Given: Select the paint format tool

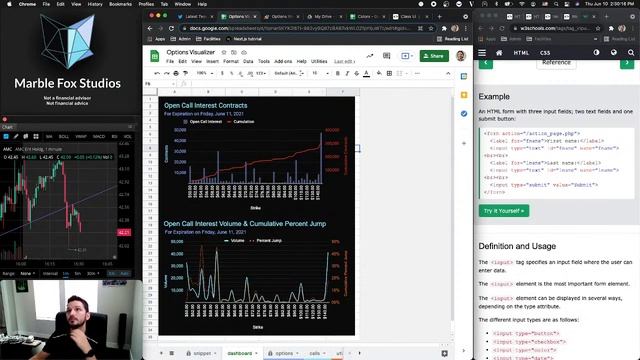Looking at the screenshot, I should (x=186, y=73).
